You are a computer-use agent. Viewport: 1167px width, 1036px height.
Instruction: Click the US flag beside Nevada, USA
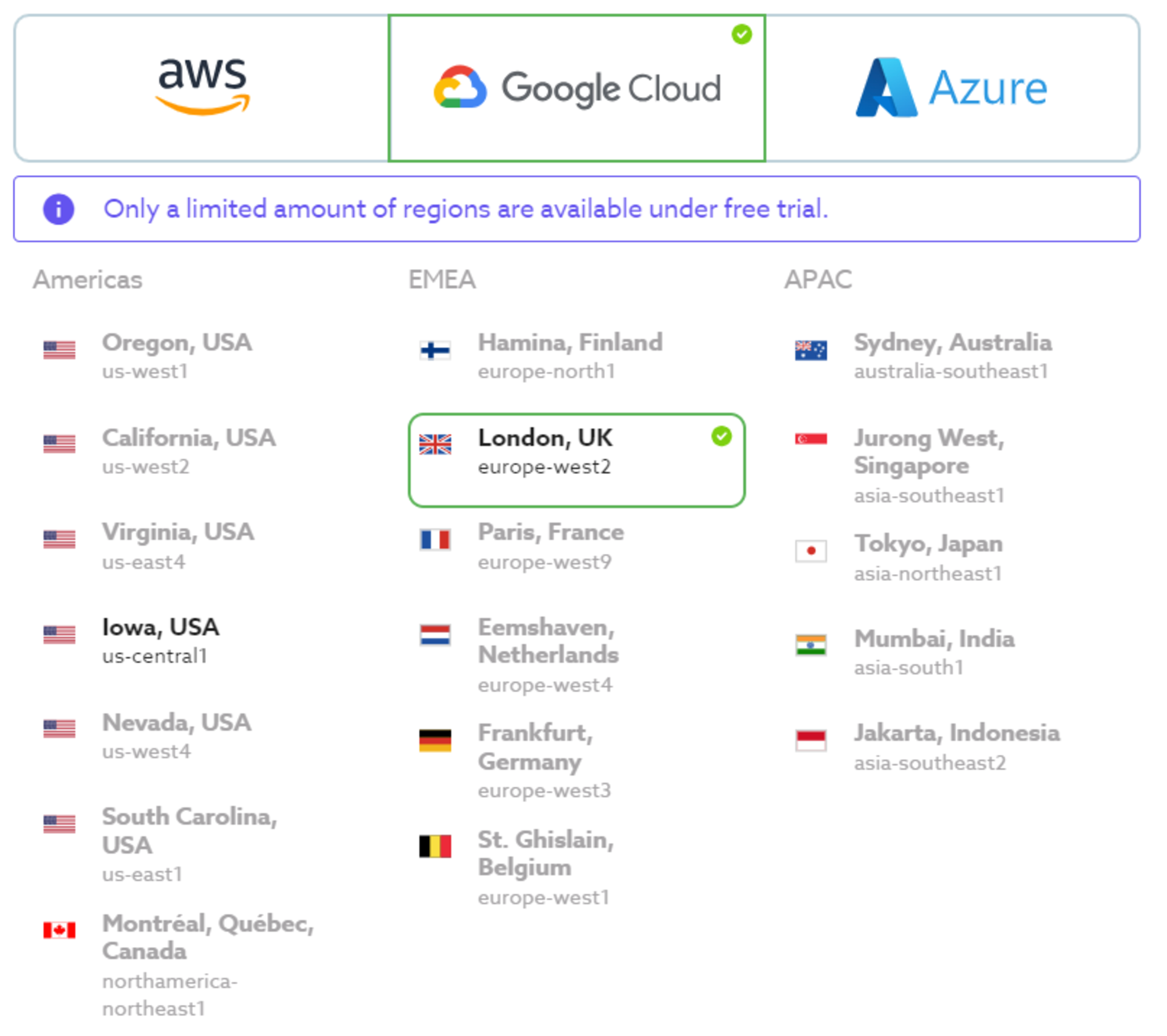59,729
